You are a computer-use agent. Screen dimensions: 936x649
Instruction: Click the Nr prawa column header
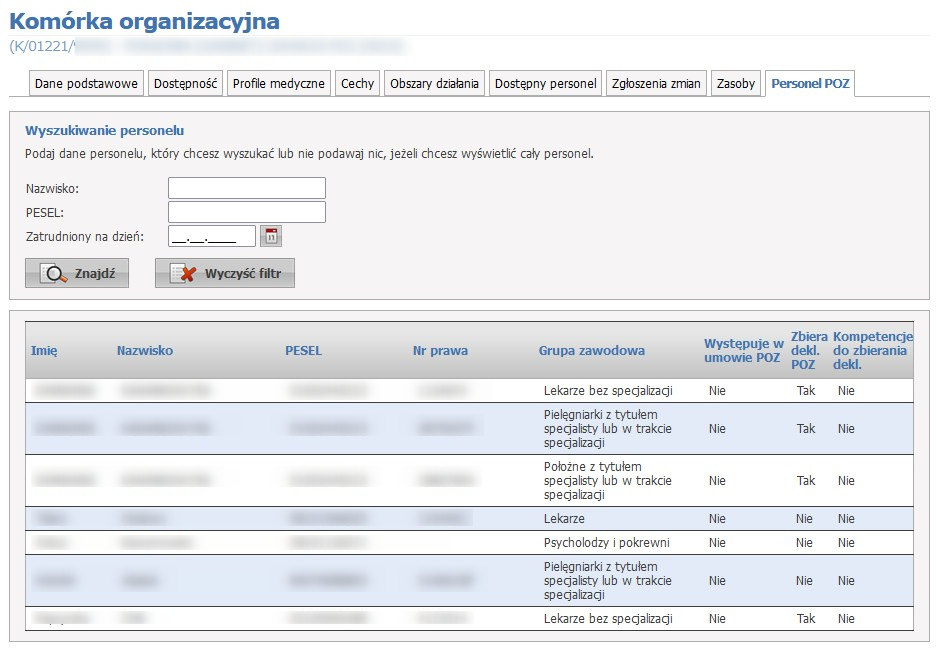tap(440, 350)
